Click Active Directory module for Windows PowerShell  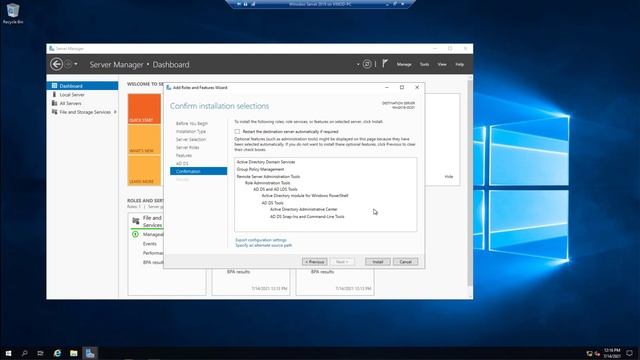coord(305,196)
